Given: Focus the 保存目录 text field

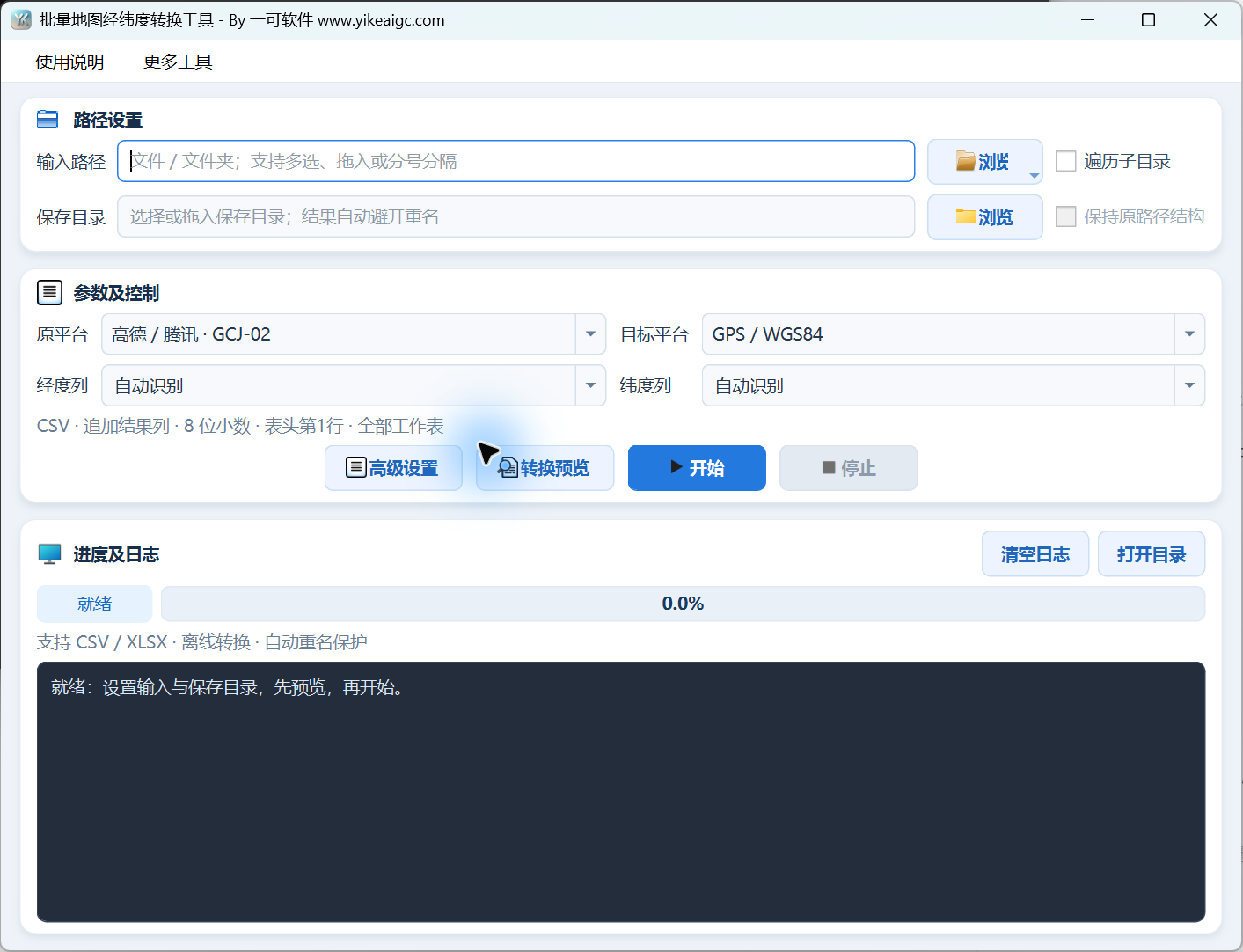Looking at the screenshot, I should 515,216.
